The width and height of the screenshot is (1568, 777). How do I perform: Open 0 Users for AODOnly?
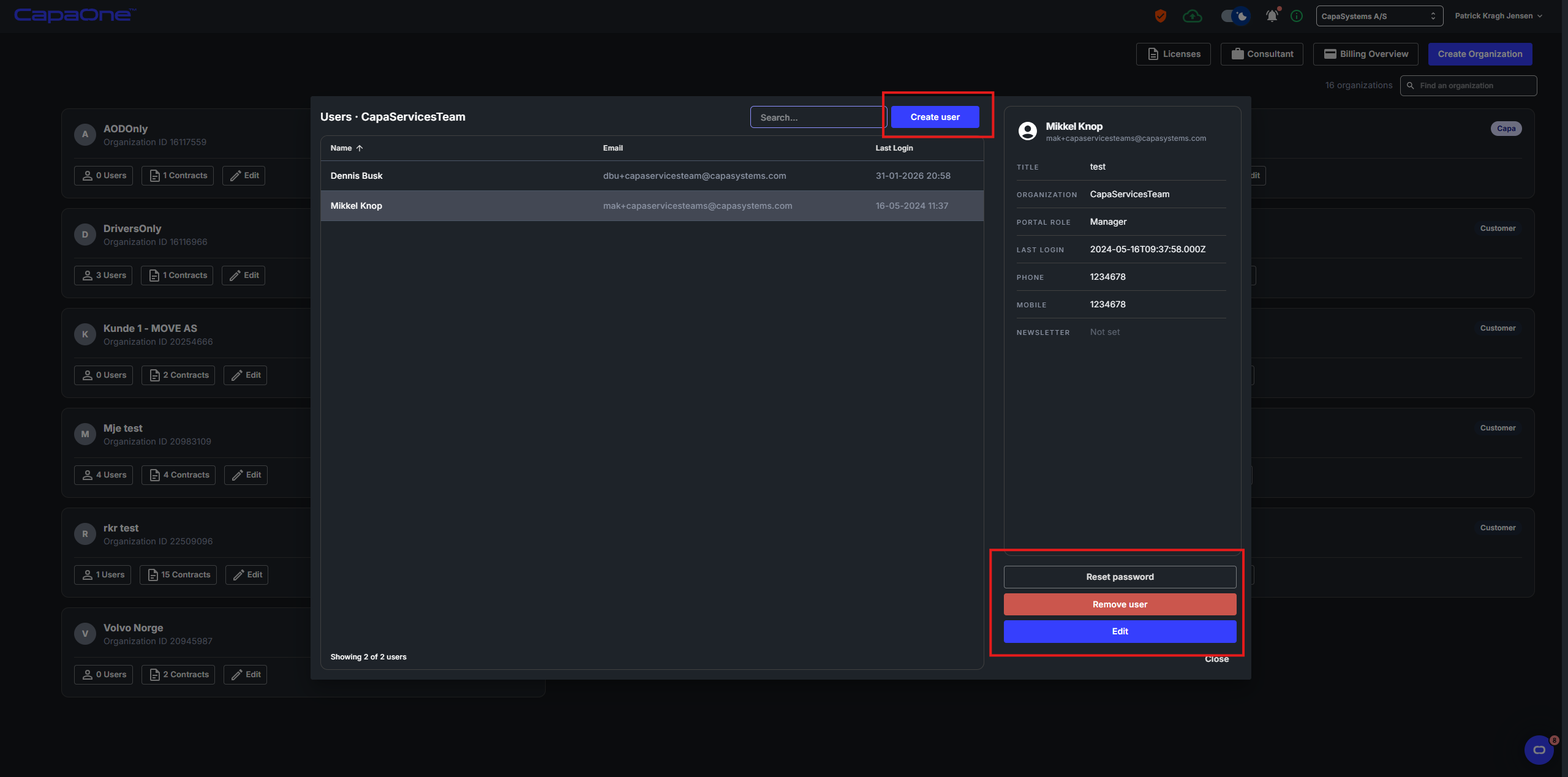(104, 176)
